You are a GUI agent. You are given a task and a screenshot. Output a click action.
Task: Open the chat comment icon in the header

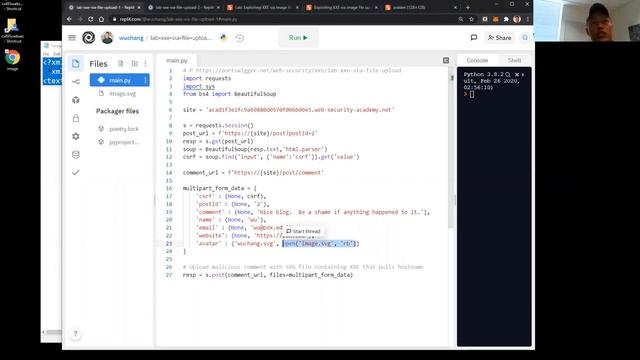click(x=473, y=38)
